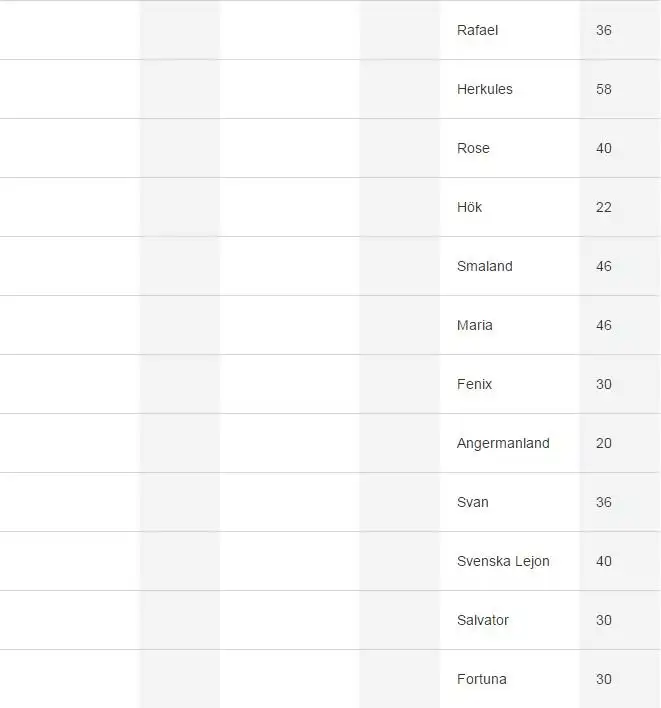This screenshot has width=661, height=708.
Task: Click the Rose ship name
Action: 473,148
